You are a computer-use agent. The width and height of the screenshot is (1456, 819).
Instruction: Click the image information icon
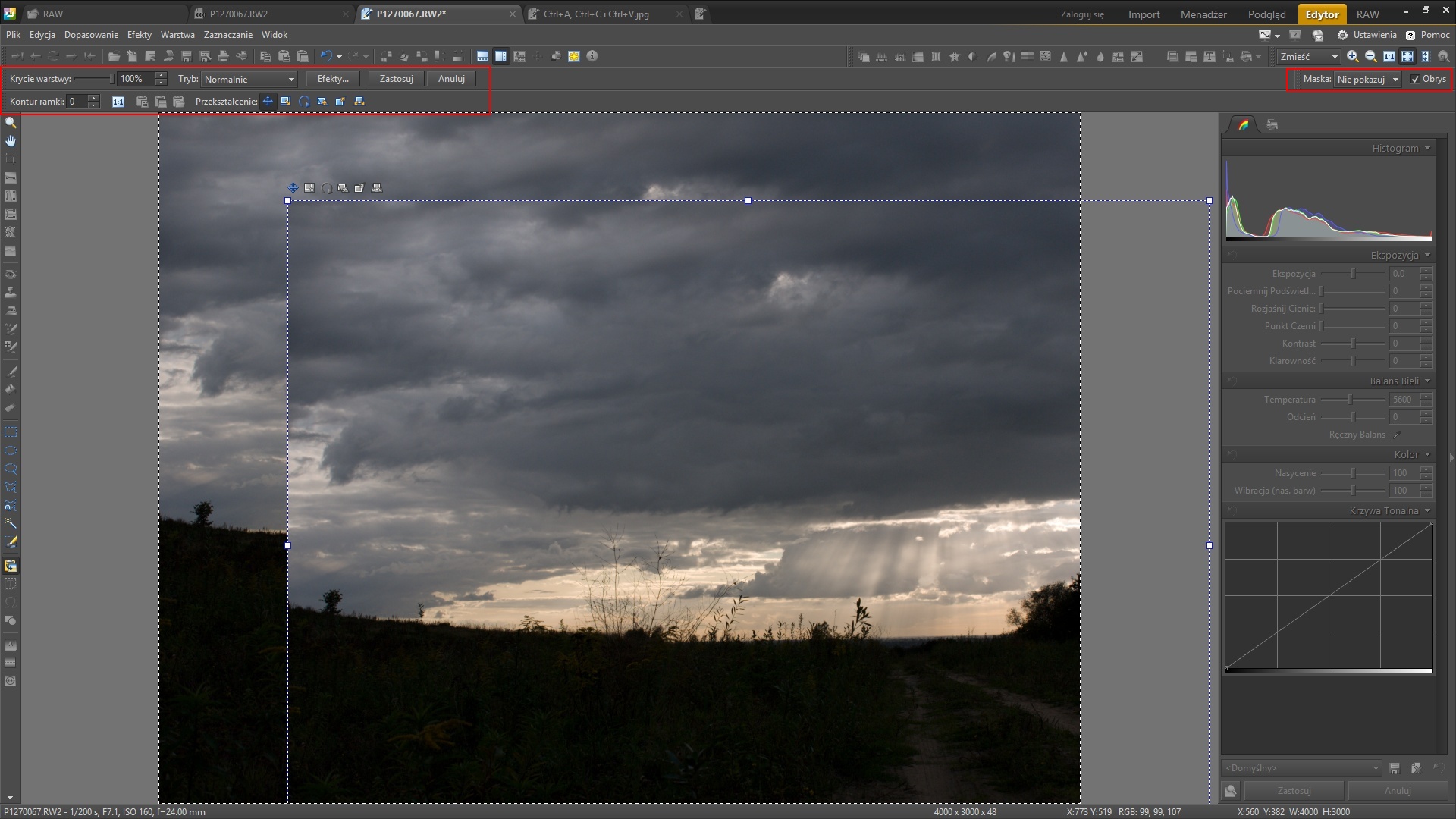click(x=592, y=56)
